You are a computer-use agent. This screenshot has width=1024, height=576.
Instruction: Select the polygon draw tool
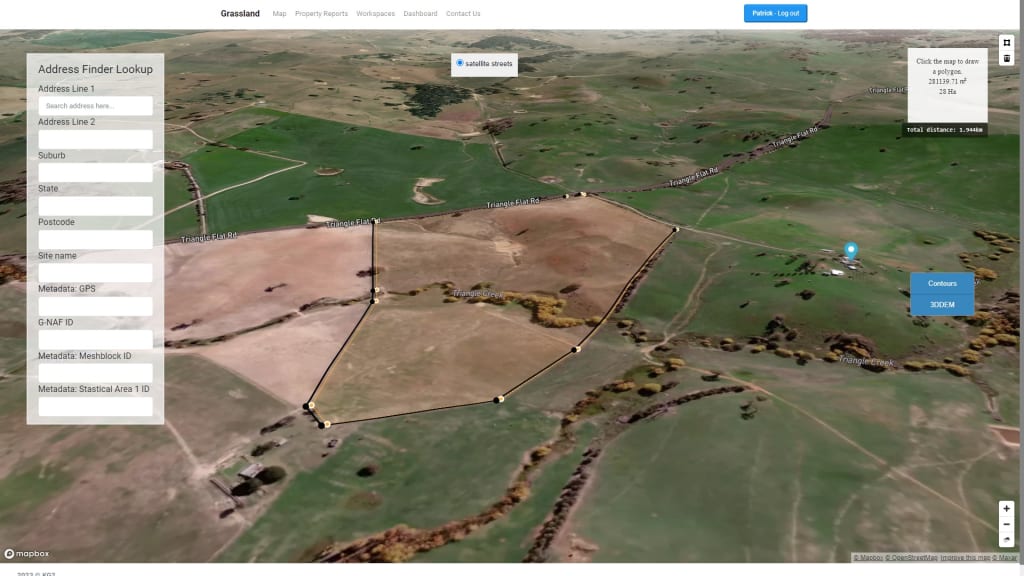pyautogui.click(x=1009, y=45)
